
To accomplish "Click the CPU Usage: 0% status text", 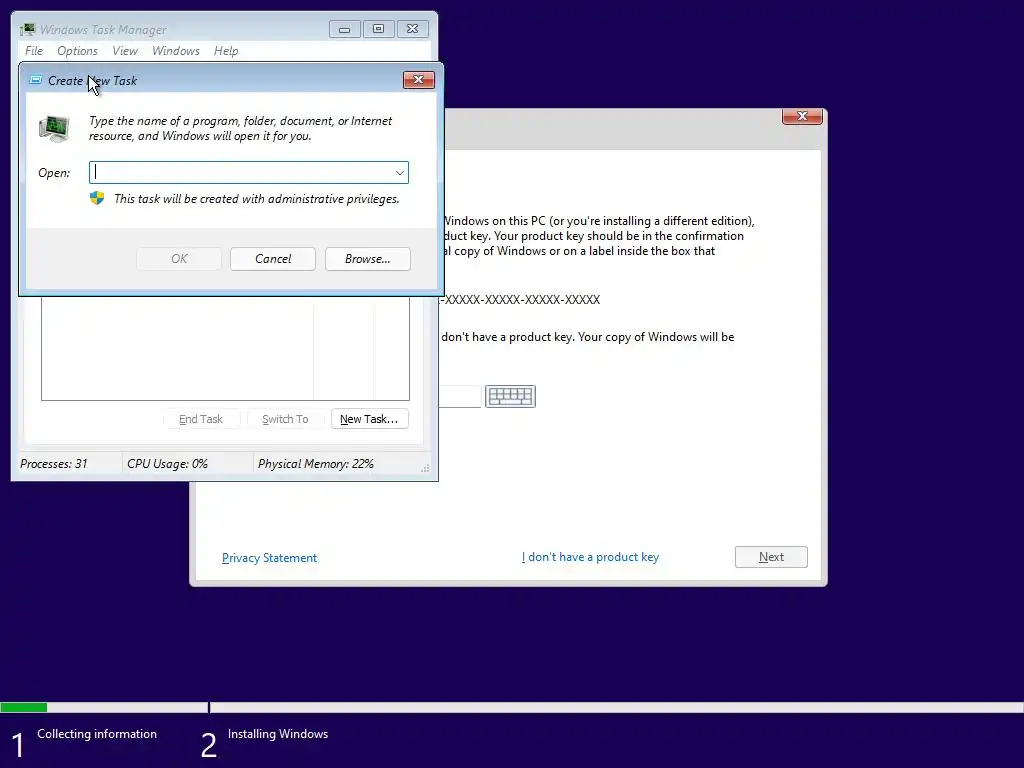I will pyautogui.click(x=167, y=464).
